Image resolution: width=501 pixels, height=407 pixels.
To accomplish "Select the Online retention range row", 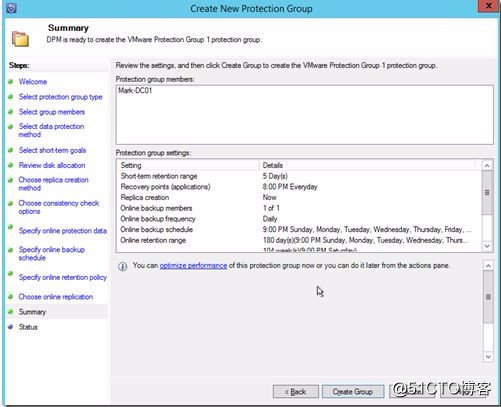I will [x=299, y=240].
